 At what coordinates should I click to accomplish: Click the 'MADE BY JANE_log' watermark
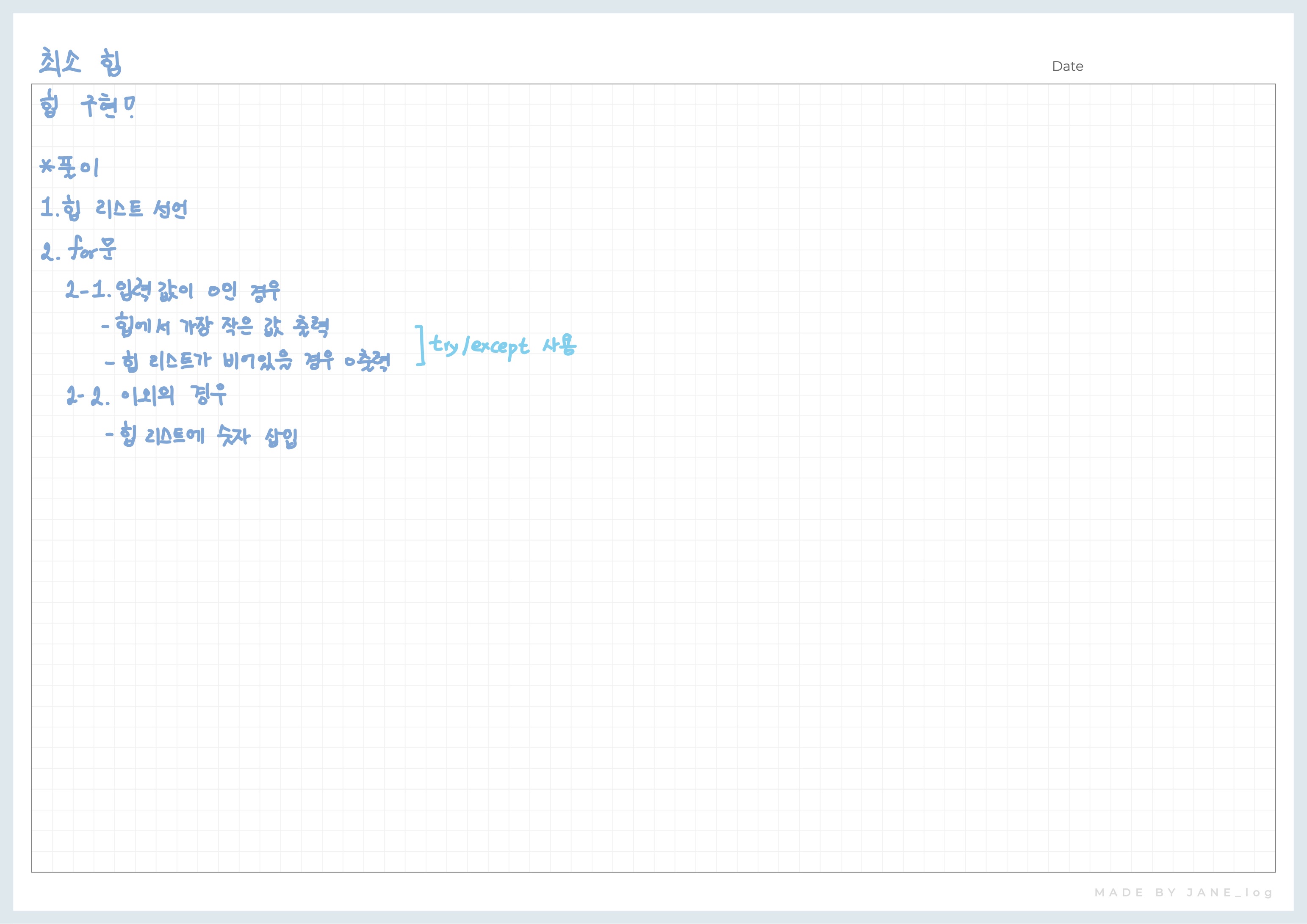click(1183, 892)
